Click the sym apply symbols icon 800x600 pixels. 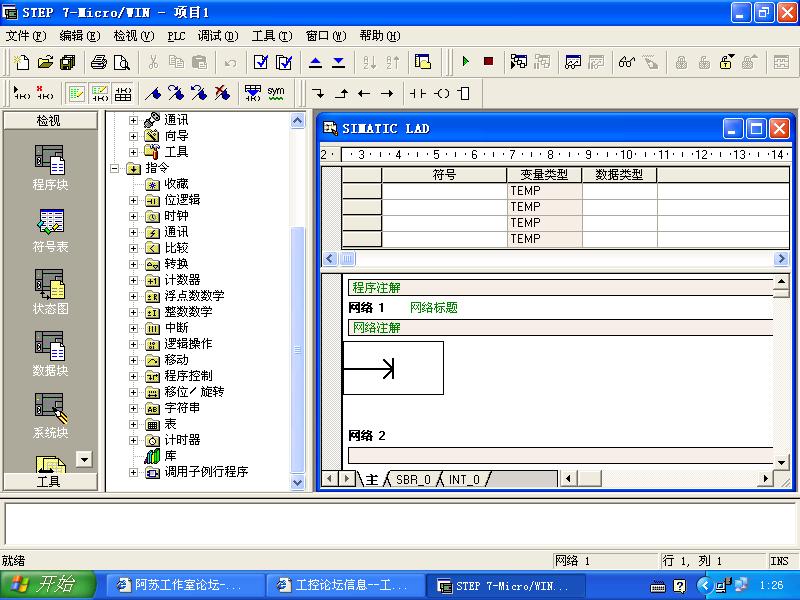pos(276,93)
